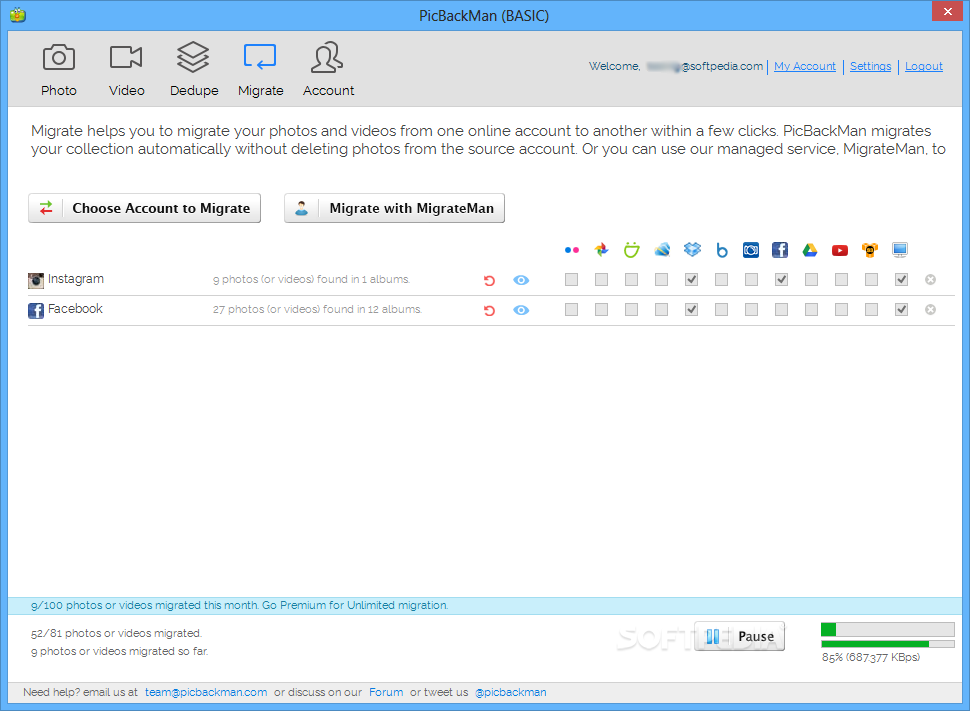The image size is (970, 711).
Task: Click the SmugMug smiley column icon
Action: 632,250
